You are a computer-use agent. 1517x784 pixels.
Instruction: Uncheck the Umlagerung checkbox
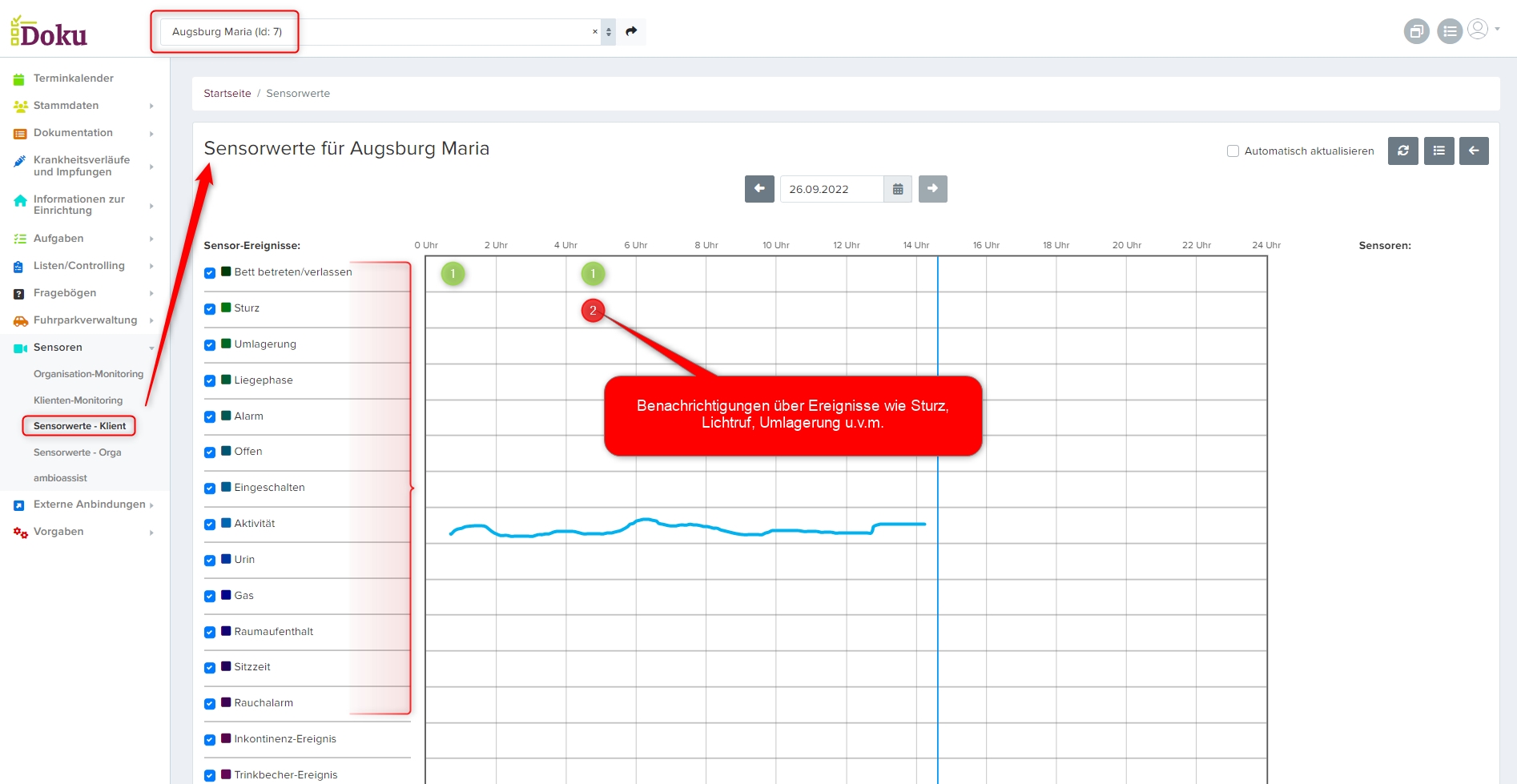pos(210,345)
